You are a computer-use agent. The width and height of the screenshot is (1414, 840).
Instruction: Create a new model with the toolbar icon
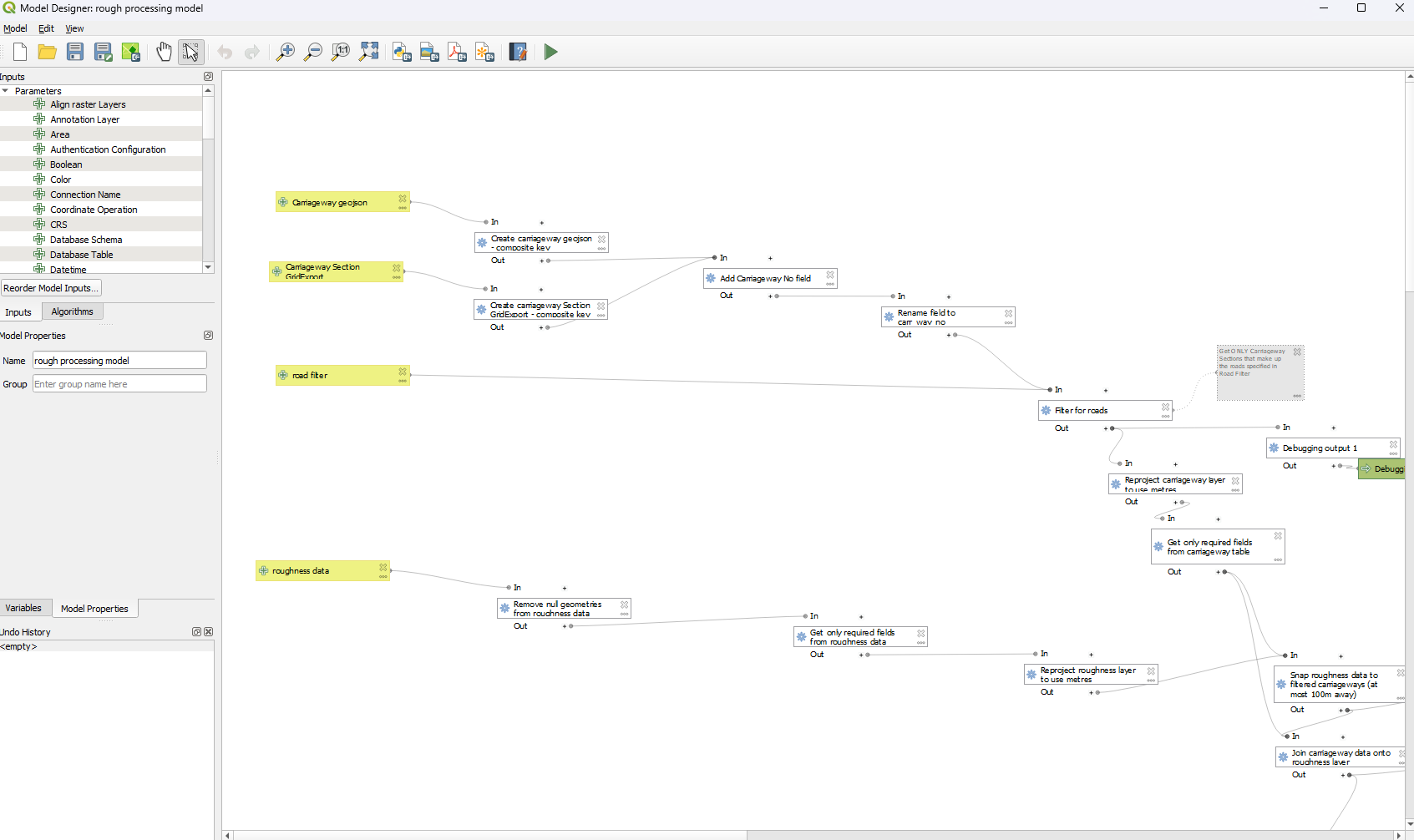tap(20, 52)
